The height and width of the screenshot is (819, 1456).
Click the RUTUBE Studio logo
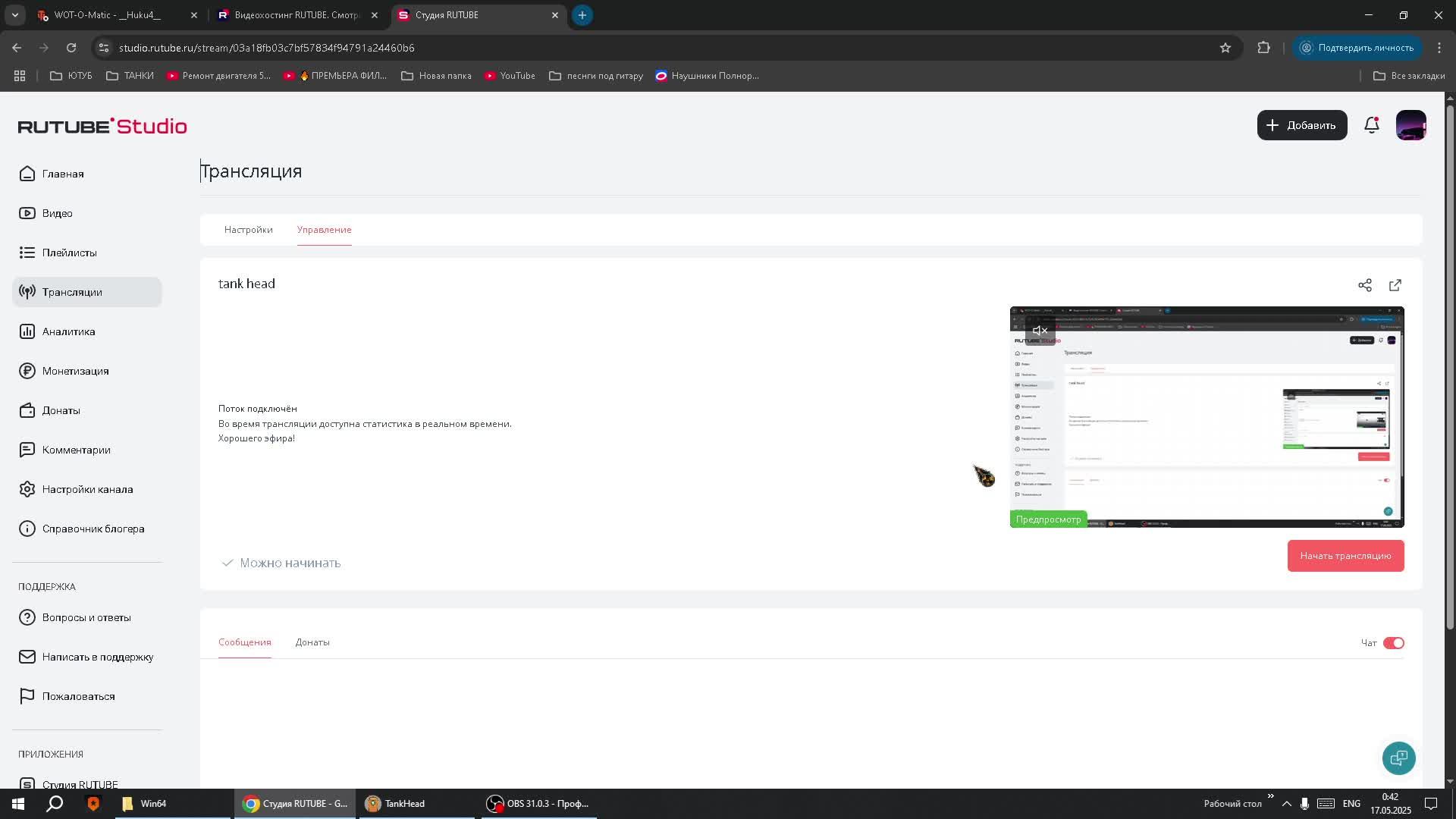pyautogui.click(x=102, y=126)
